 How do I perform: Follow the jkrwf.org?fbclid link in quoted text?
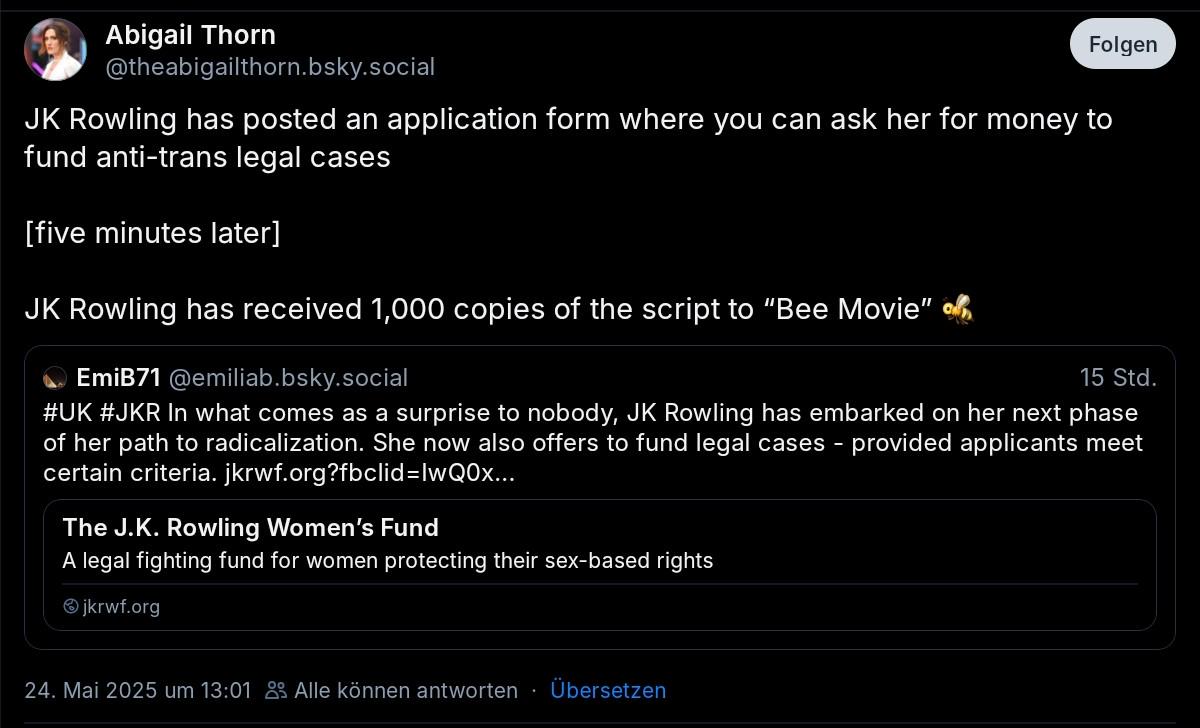(x=366, y=473)
